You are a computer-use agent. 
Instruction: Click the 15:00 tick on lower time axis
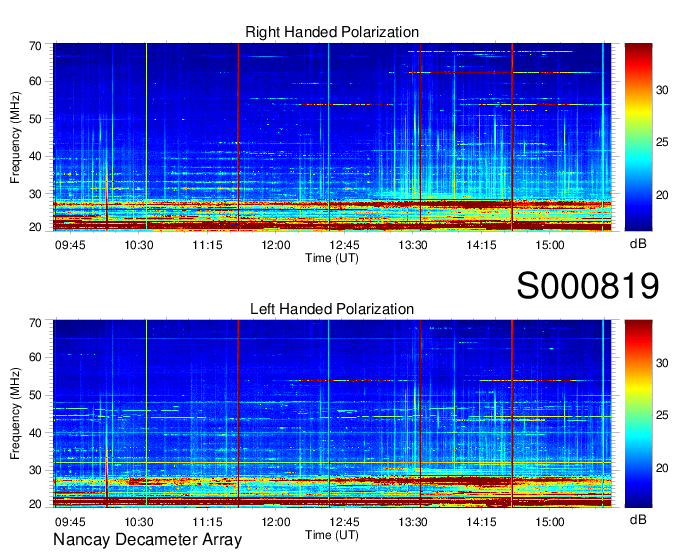click(550, 522)
